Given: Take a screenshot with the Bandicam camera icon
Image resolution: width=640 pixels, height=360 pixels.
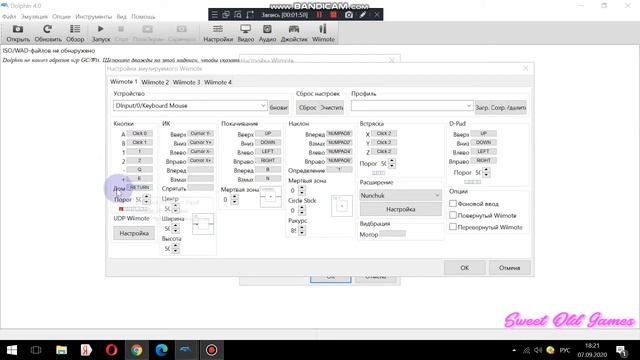Looking at the screenshot, I should click(x=349, y=15).
